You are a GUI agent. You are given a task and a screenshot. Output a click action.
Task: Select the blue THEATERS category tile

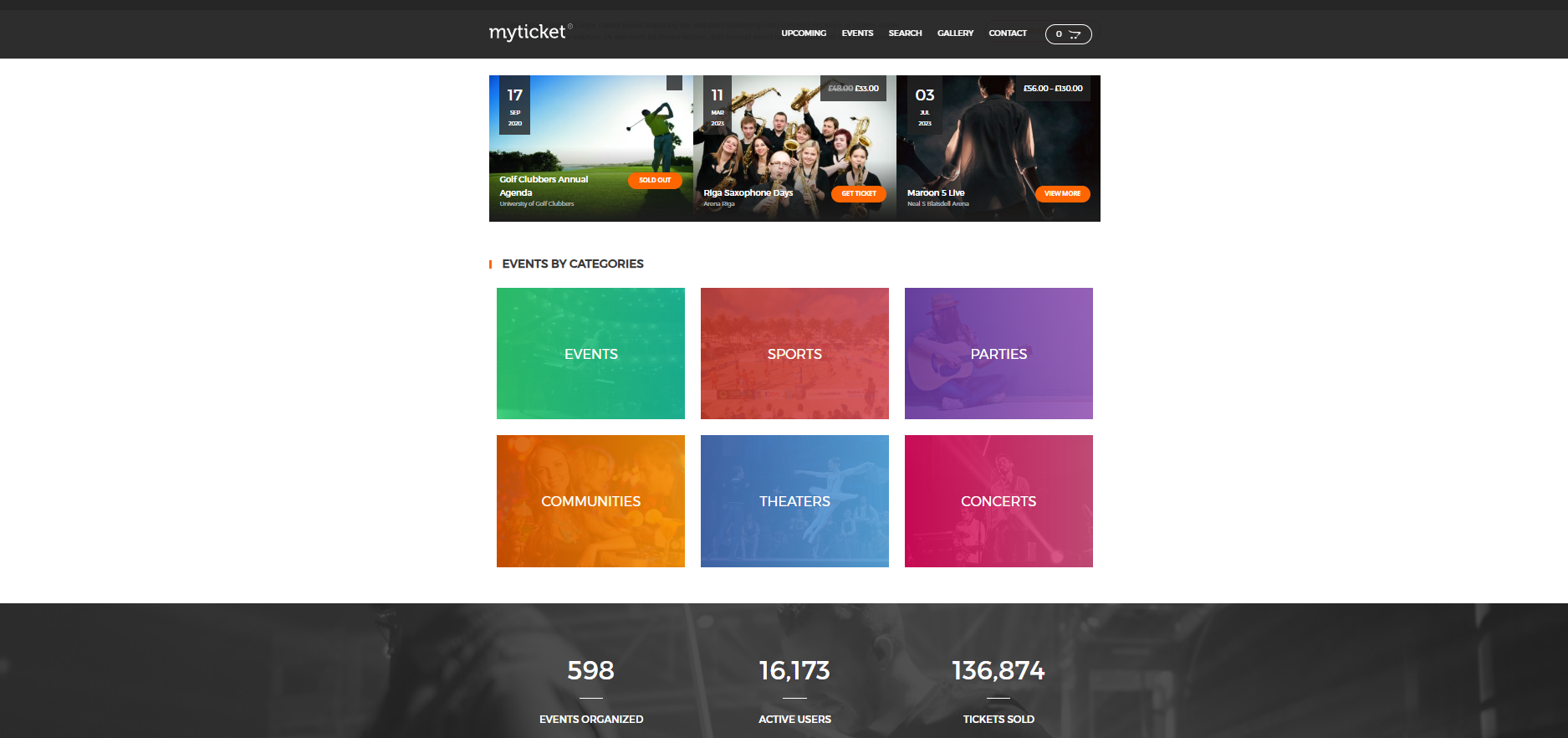click(x=794, y=501)
